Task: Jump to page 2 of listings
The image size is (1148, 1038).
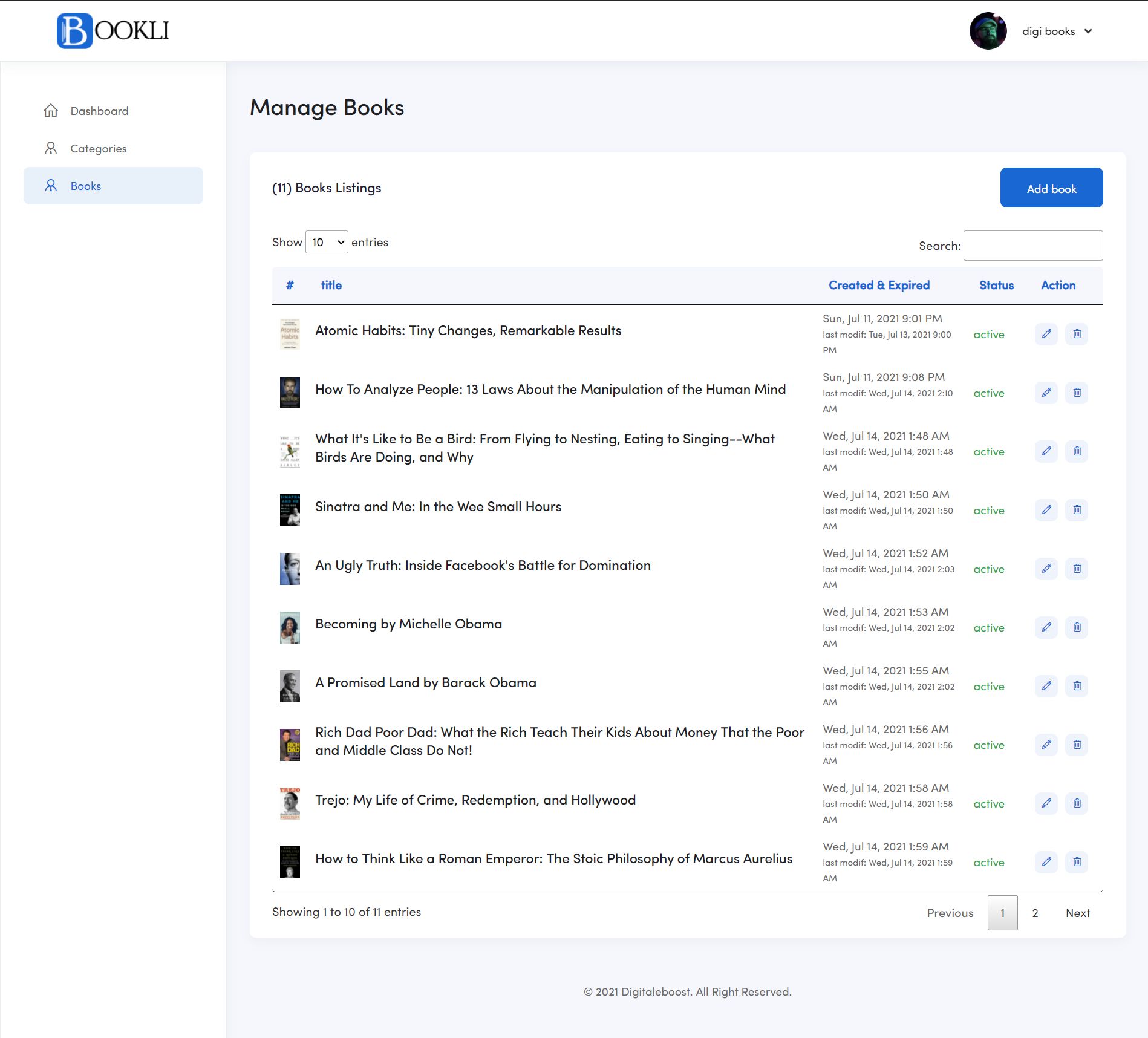Action: tap(1035, 913)
